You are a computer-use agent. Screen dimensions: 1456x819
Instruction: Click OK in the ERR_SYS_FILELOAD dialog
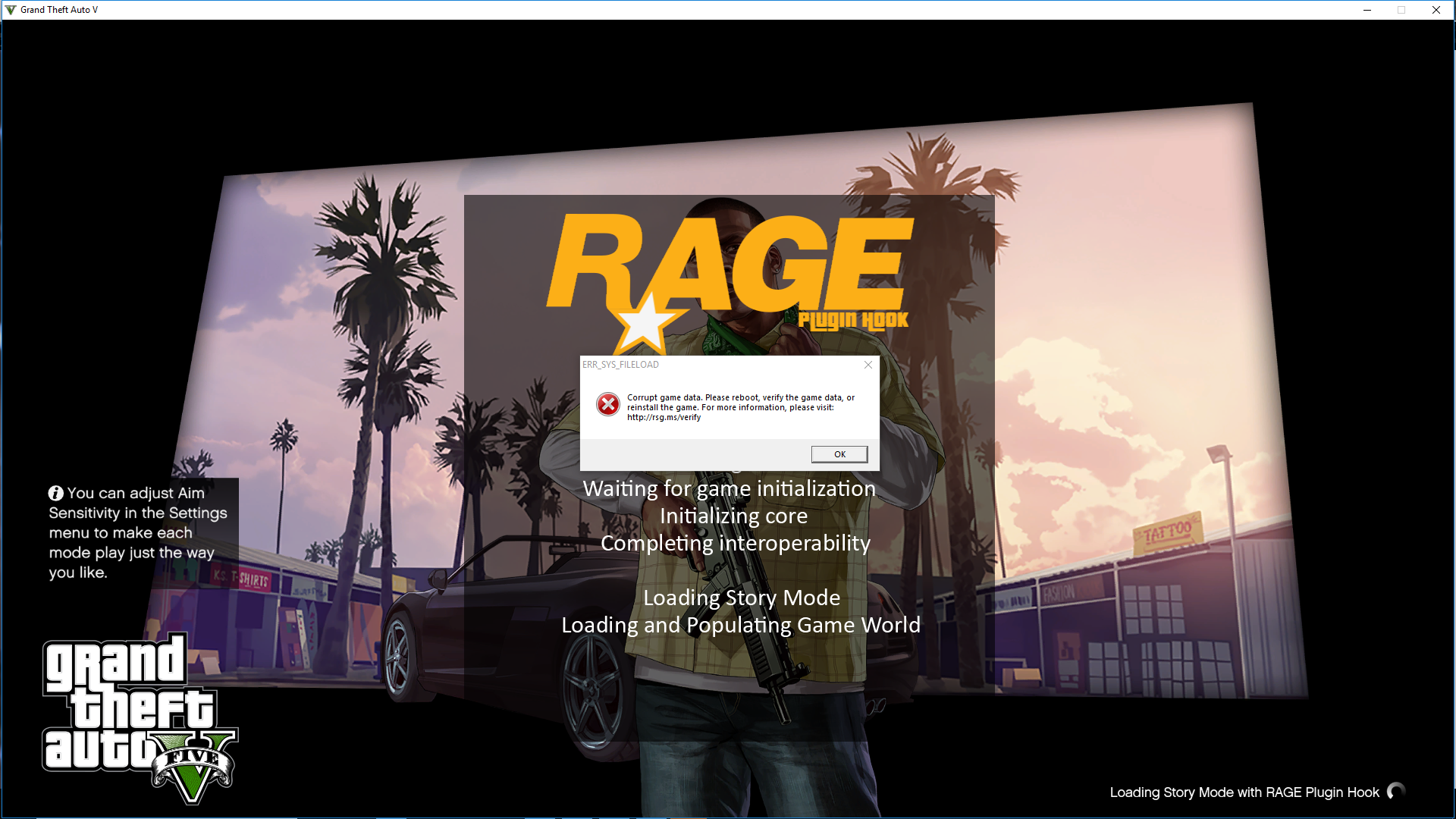pos(839,454)
